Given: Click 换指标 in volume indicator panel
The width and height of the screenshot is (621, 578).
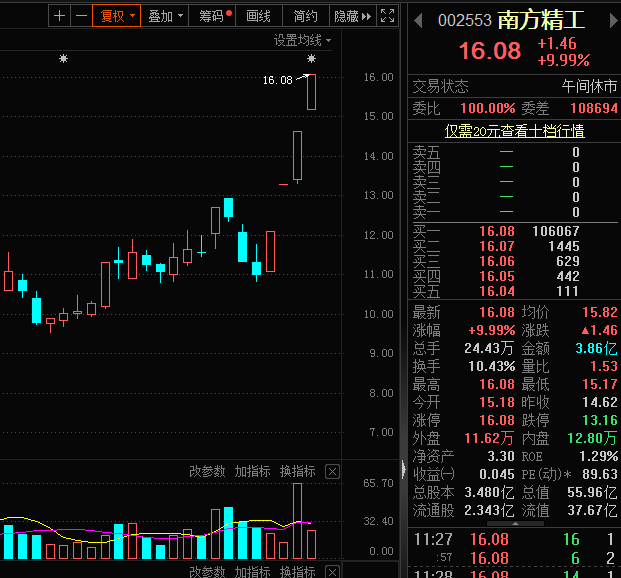Looking at the screenshot, I should click(x=297, y=472).
